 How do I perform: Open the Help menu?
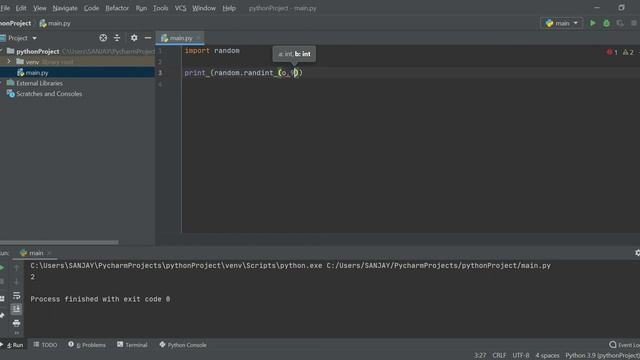click(229, 8)
